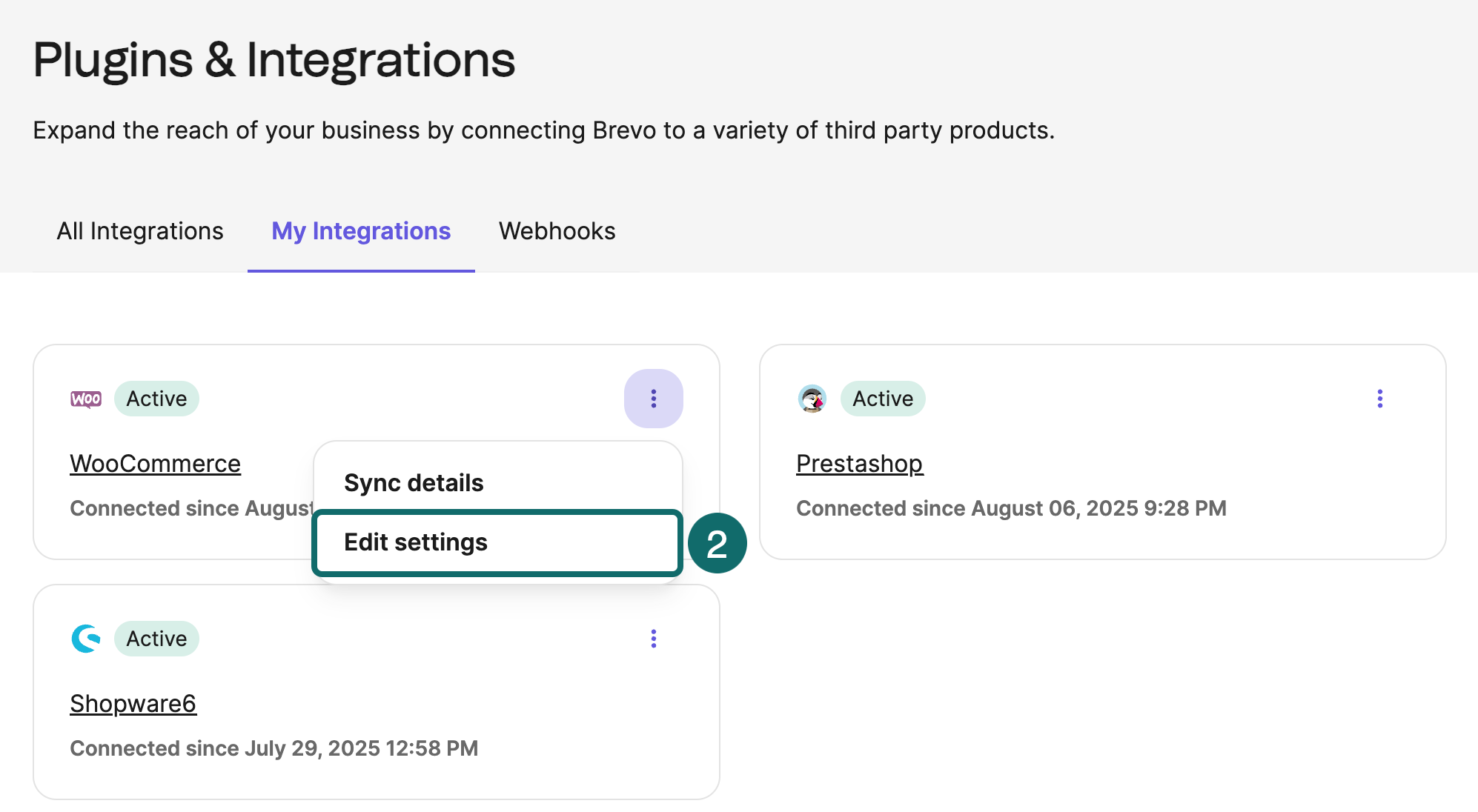Select Sync details from the menu
Image resolution: width=1478 pixels, height=812 pixels.
click(413, 482)
